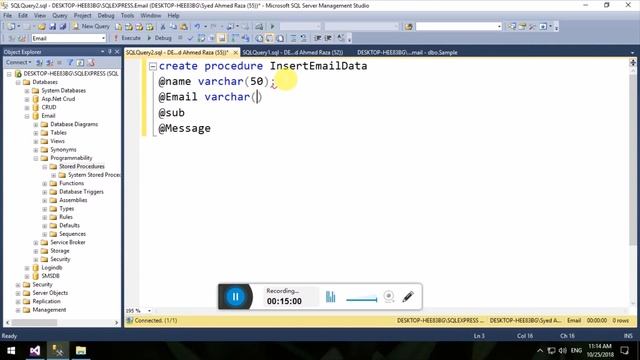This screenshot has width=640, height=360.
Task: Open the 195 % zoom level dropdown
Action: click(x=149, y=311)
